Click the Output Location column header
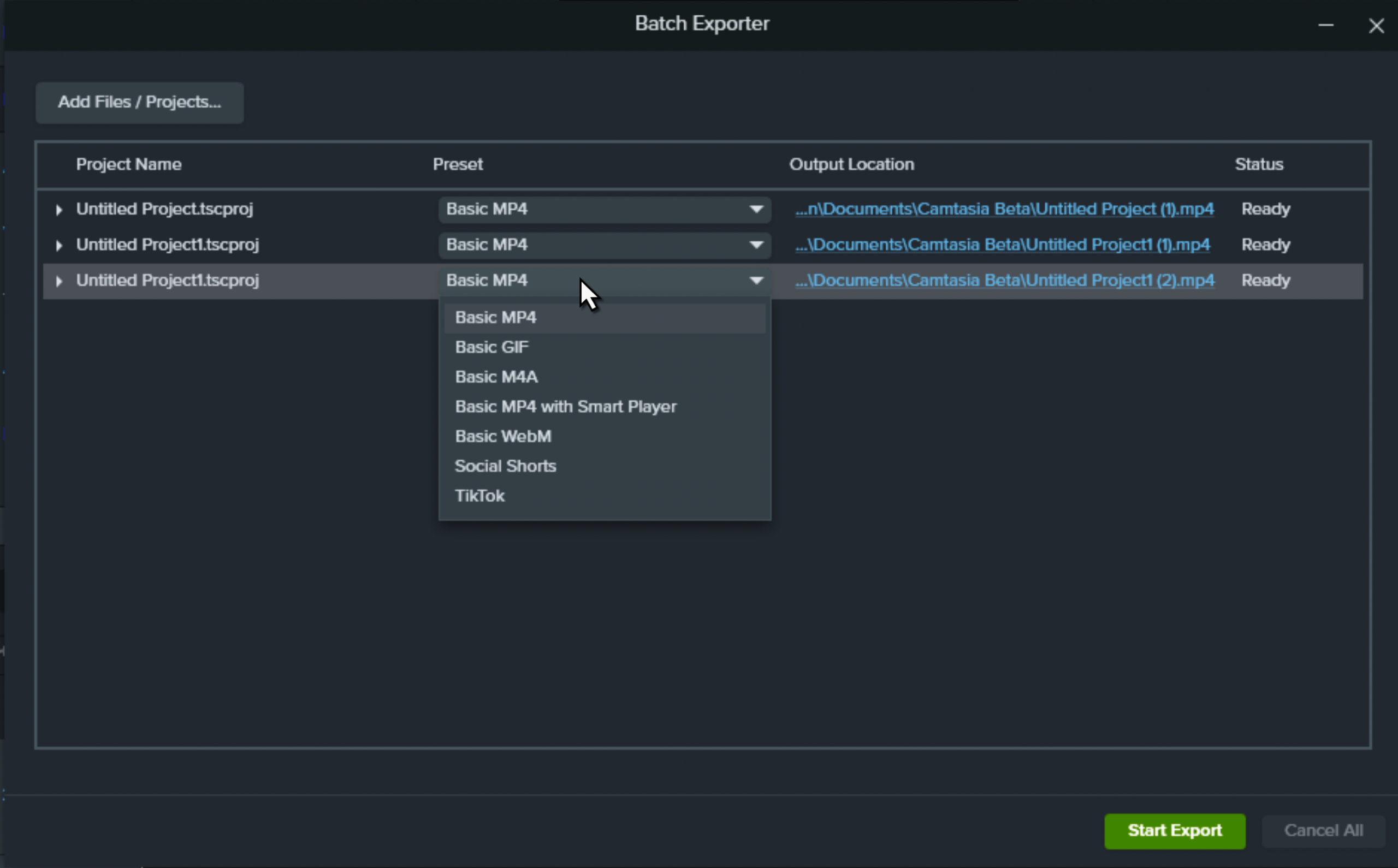 [851, 165]
